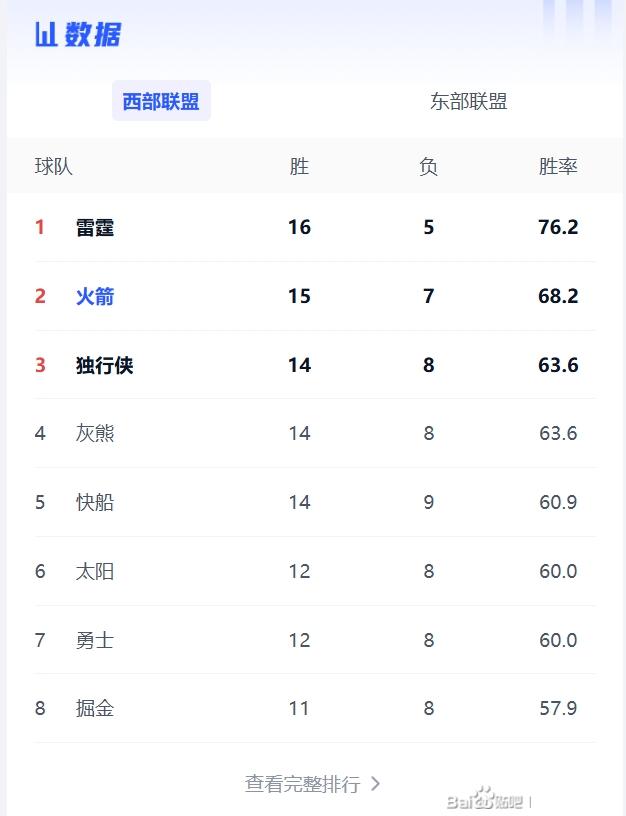Click the 胜 column header
This screenshot has height=816, width=626.
coord(299,167)
